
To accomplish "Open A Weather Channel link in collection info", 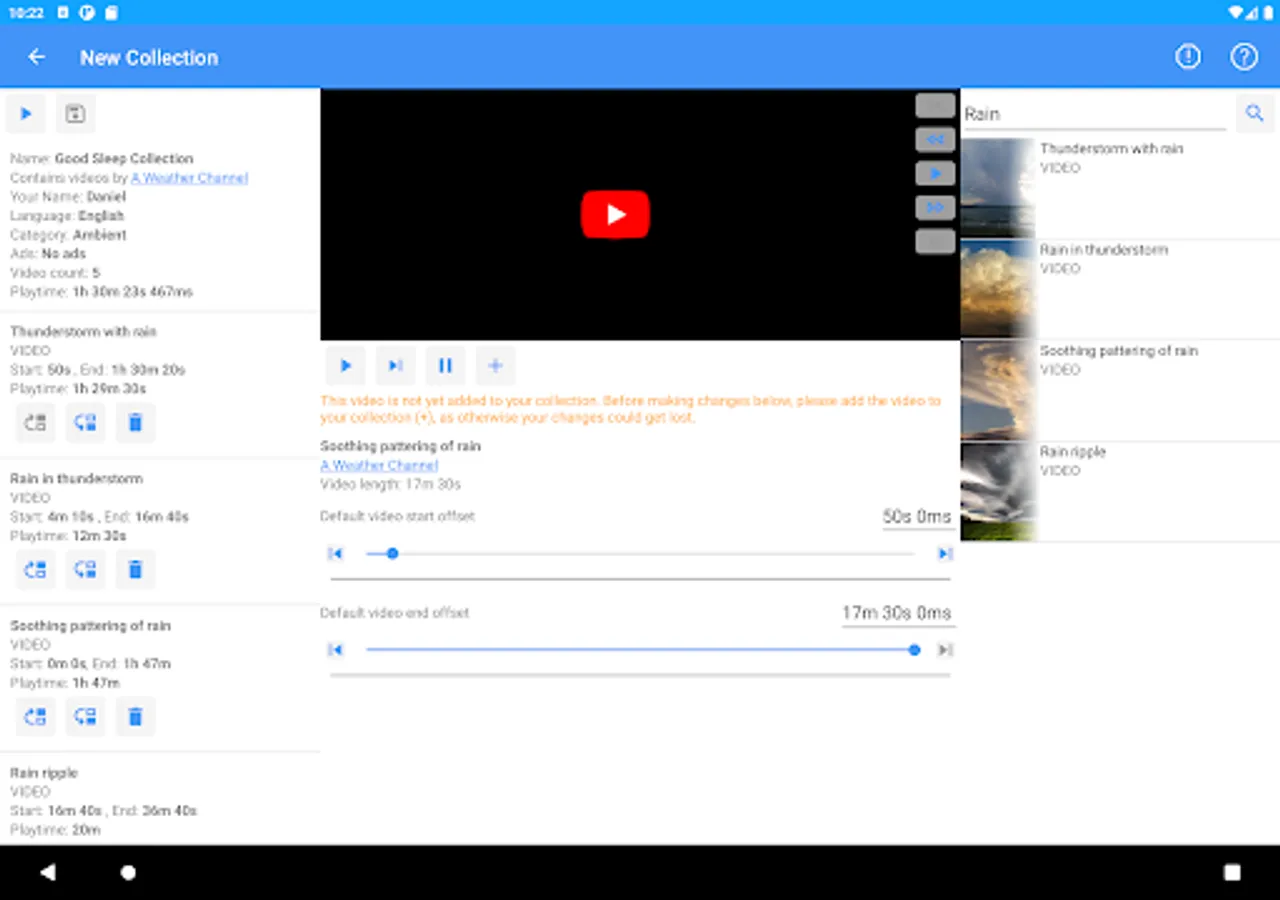I will [x=189, y=178].
